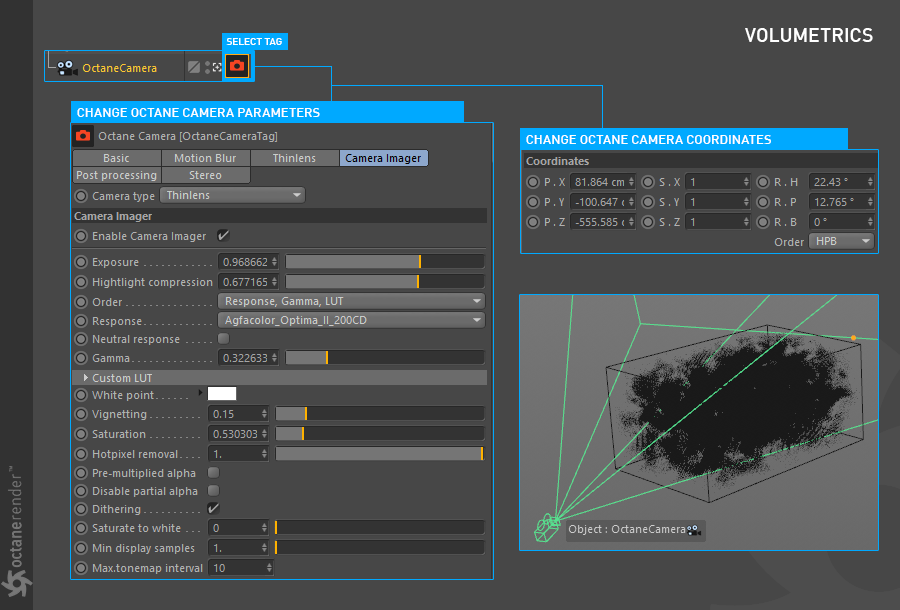Click the R . H keyframe radio dot
900x610 pixels.
click(763, 182)
